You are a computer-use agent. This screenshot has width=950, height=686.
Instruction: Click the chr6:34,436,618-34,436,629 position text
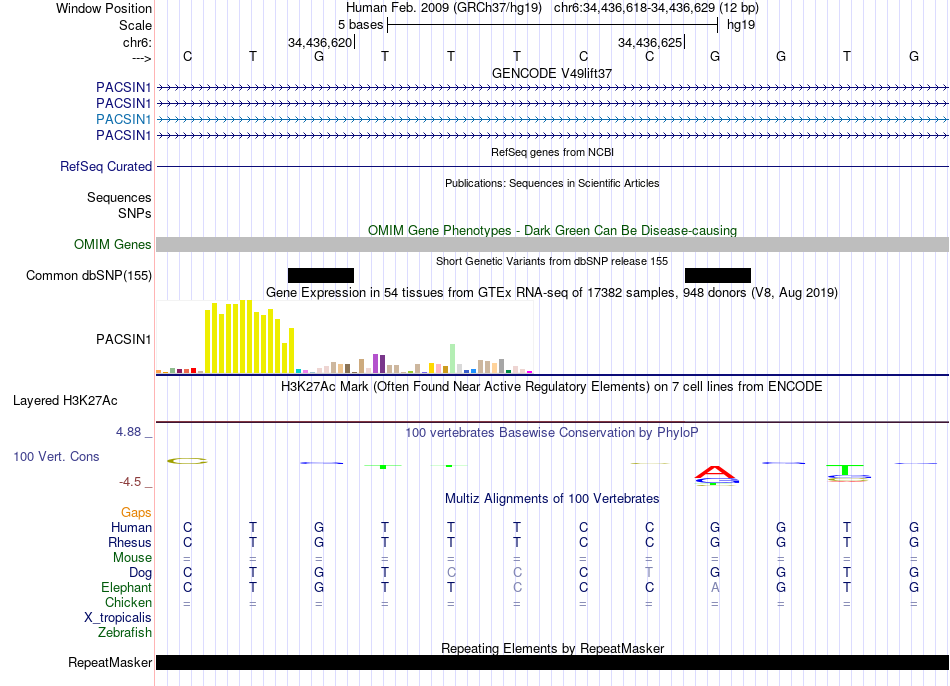(x=656, y=8)
